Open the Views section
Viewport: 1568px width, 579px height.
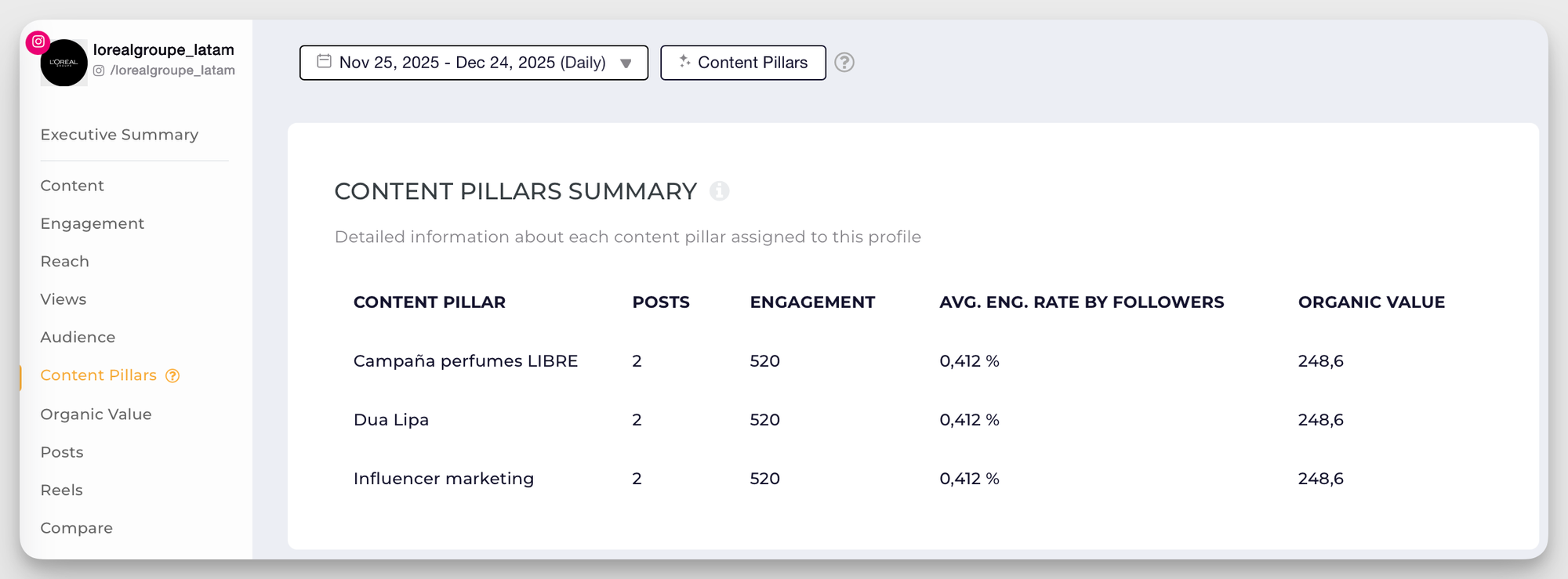[64, 299]
